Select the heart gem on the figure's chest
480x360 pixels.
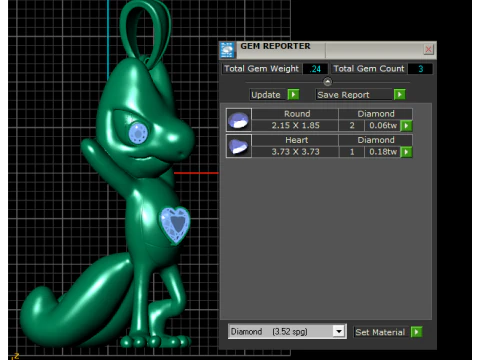click(x=175, y=225)
